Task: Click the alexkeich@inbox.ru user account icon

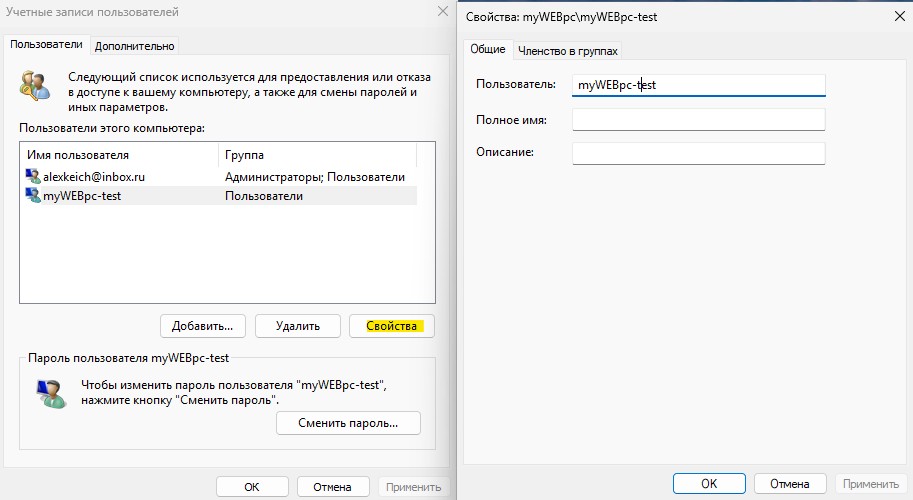Action: click(33, 176)
